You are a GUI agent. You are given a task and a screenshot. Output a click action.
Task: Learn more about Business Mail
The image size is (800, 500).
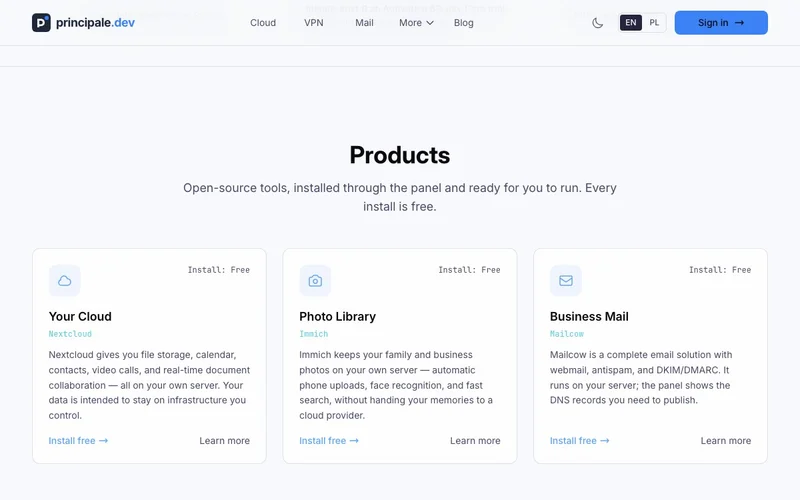coord(726,441)
